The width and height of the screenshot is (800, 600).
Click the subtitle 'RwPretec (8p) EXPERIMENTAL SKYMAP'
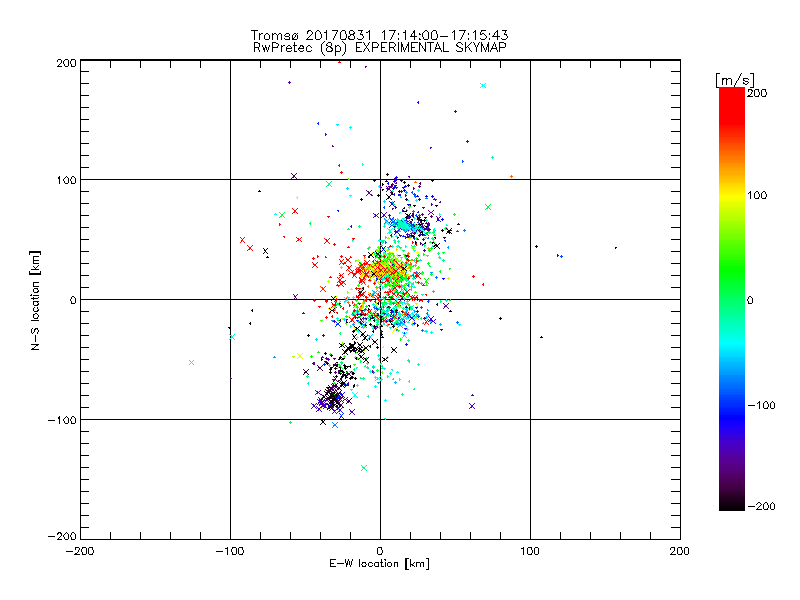coord(380,47)
